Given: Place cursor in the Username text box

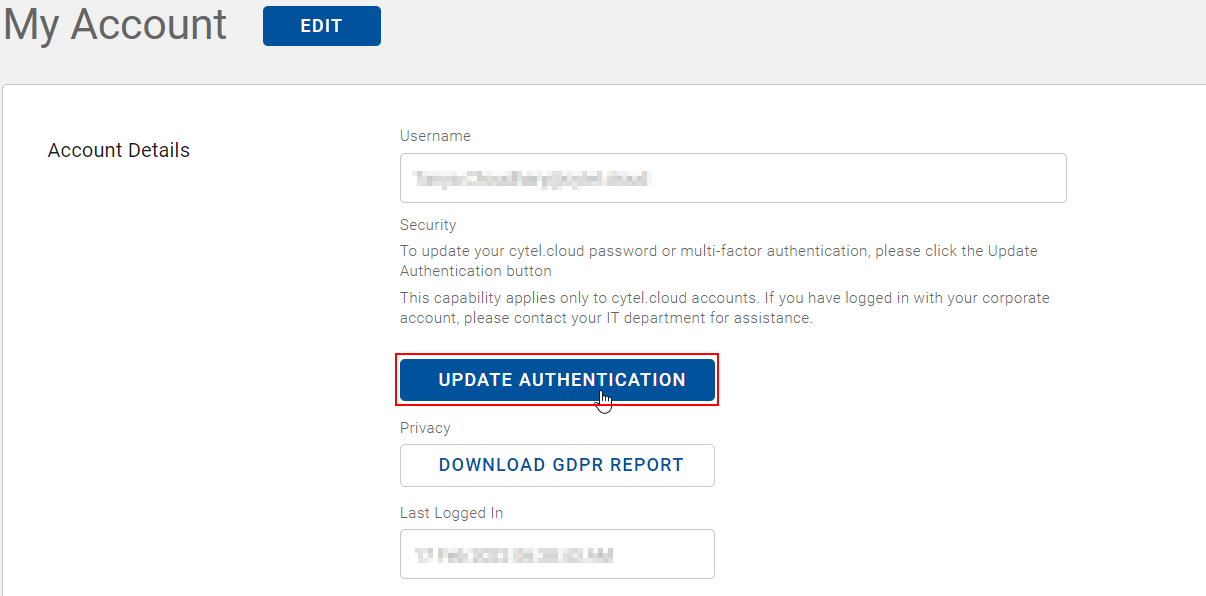Looking at the screenshot, I should coord(733,178).
